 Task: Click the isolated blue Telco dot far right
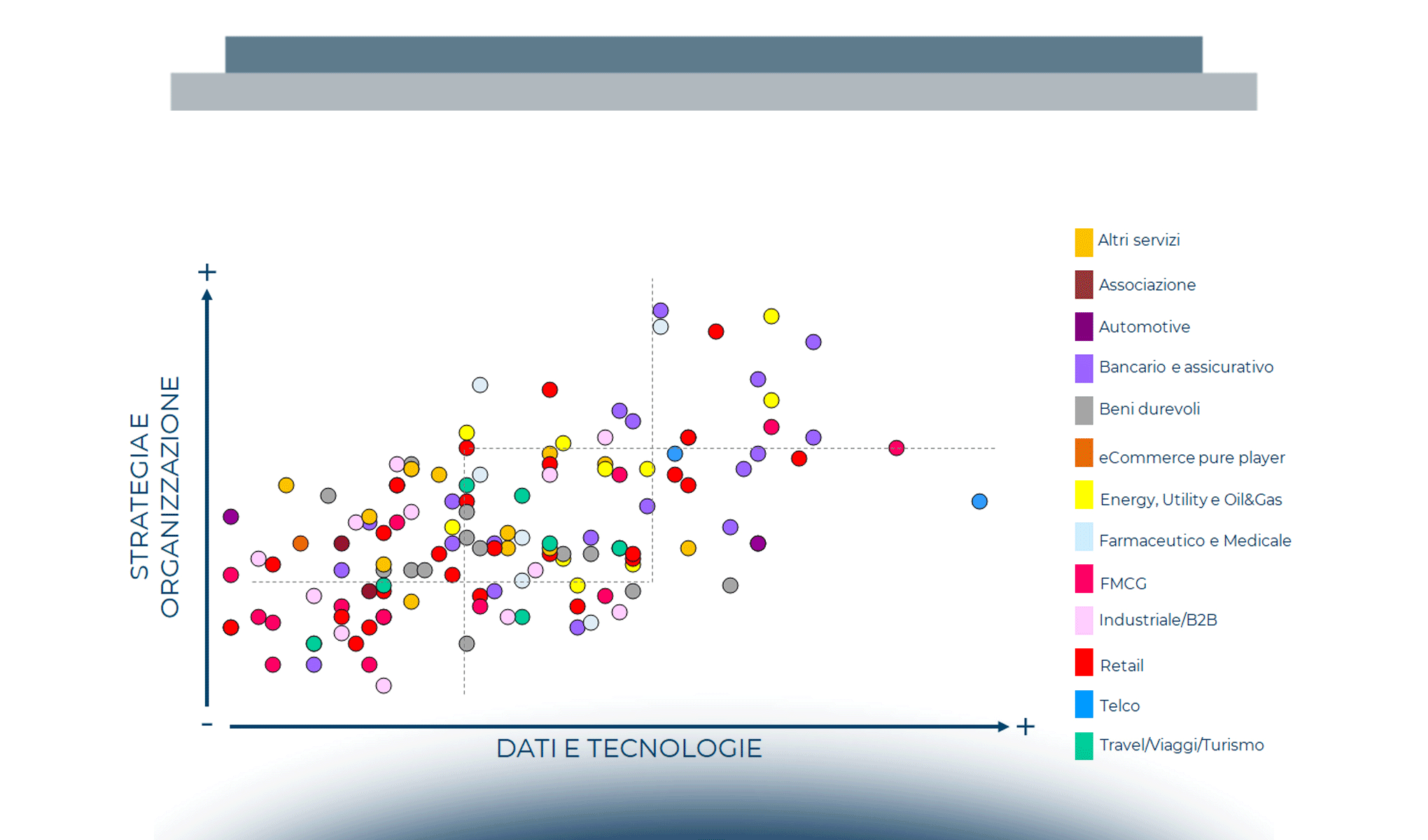click(x=979, y=501)
